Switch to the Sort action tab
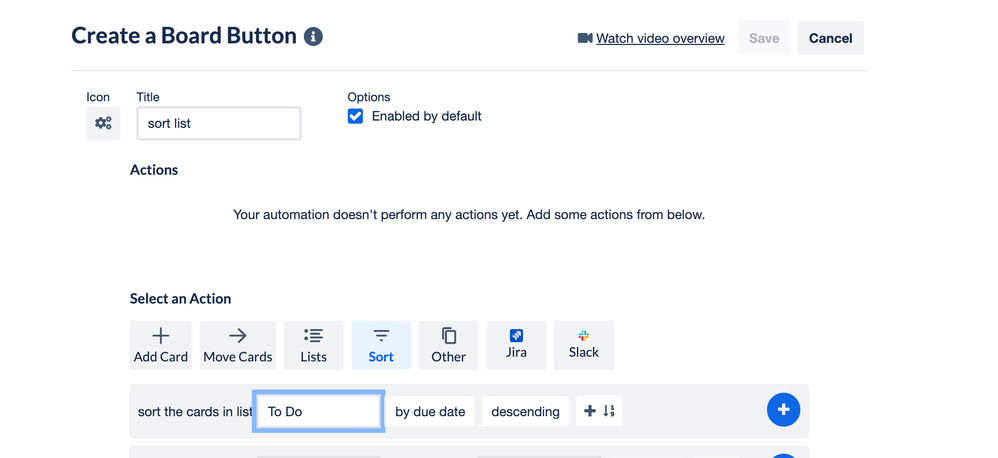The width and height of the screenshot is (998, 458). 381,345
